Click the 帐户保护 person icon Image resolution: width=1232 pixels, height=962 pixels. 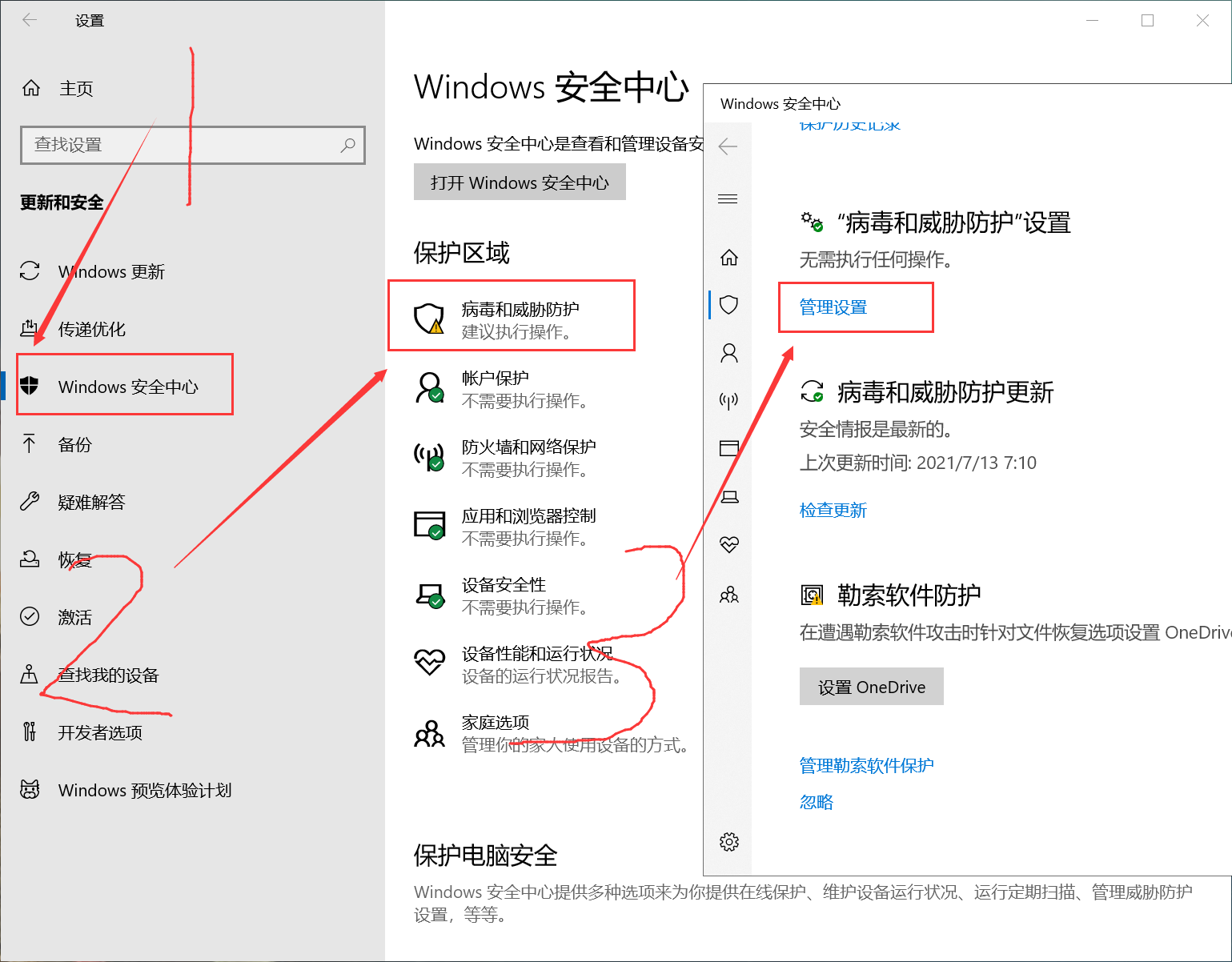(429, 387)
